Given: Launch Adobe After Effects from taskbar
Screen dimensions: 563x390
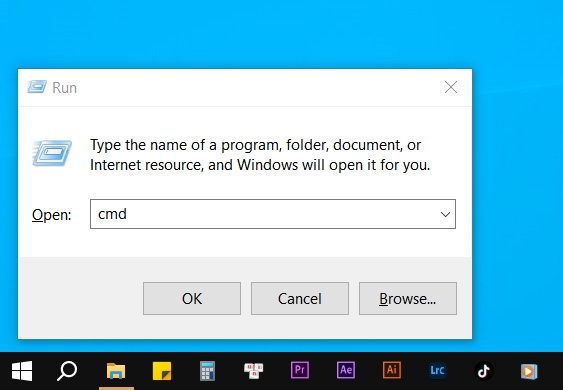Looking at the screenshot, I should (x=346, y=370).
